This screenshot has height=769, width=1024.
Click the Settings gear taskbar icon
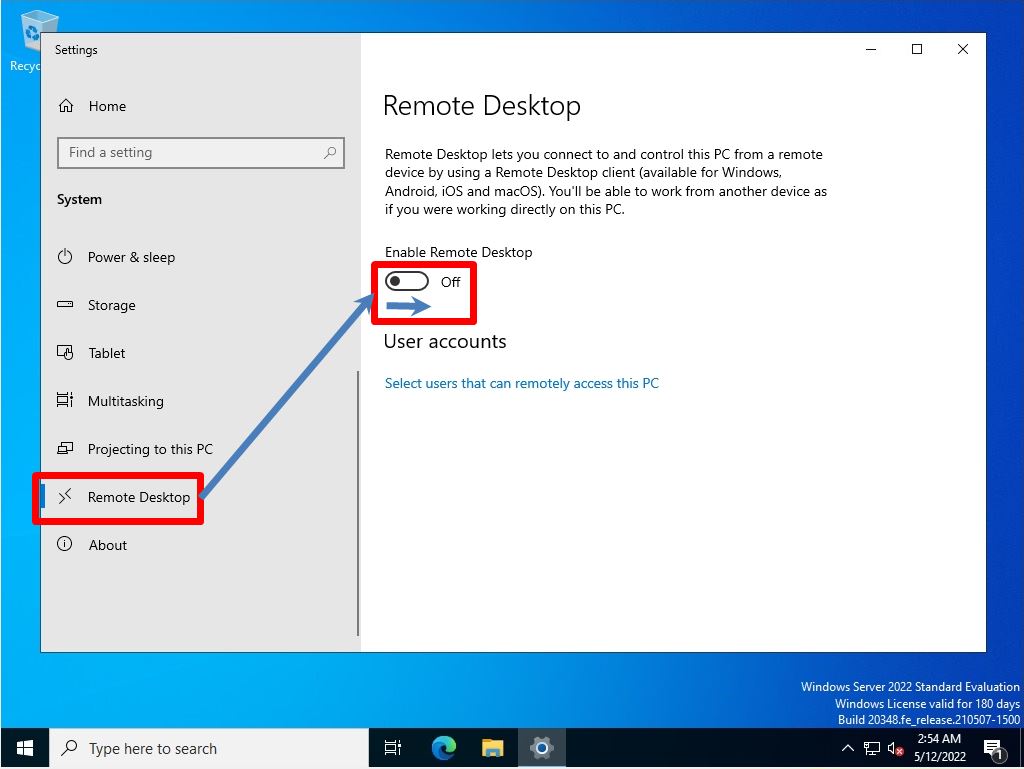542,748
